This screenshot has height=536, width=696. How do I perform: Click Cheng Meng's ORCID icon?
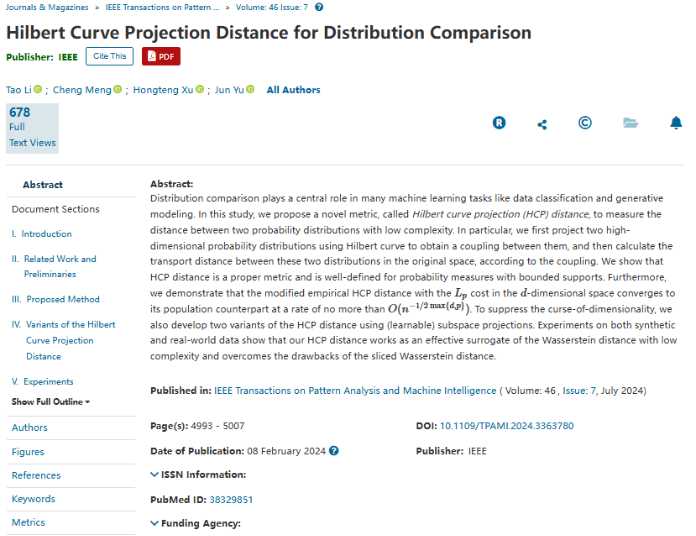click(117, 90)
